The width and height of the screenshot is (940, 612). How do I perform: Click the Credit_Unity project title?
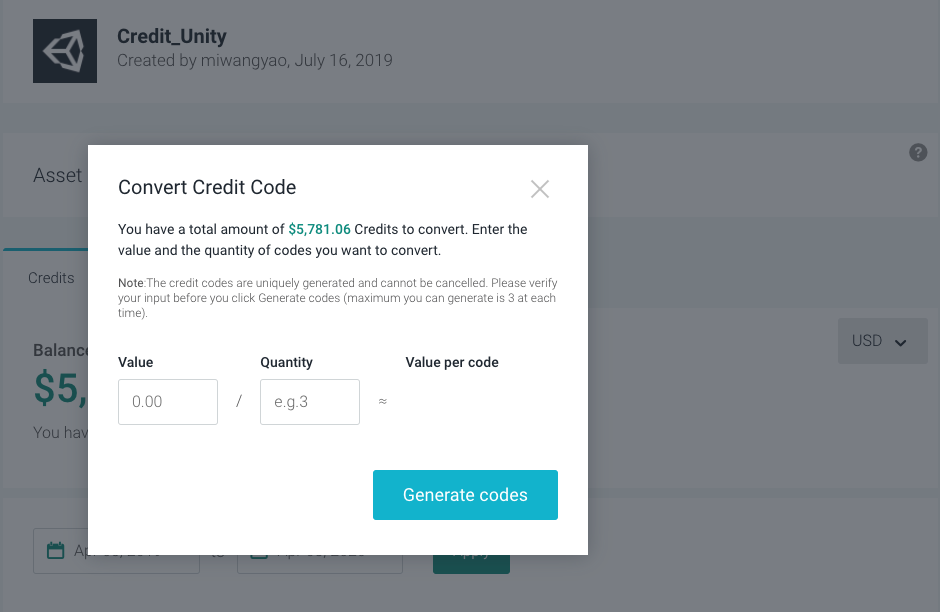click(x=171, y=37)
